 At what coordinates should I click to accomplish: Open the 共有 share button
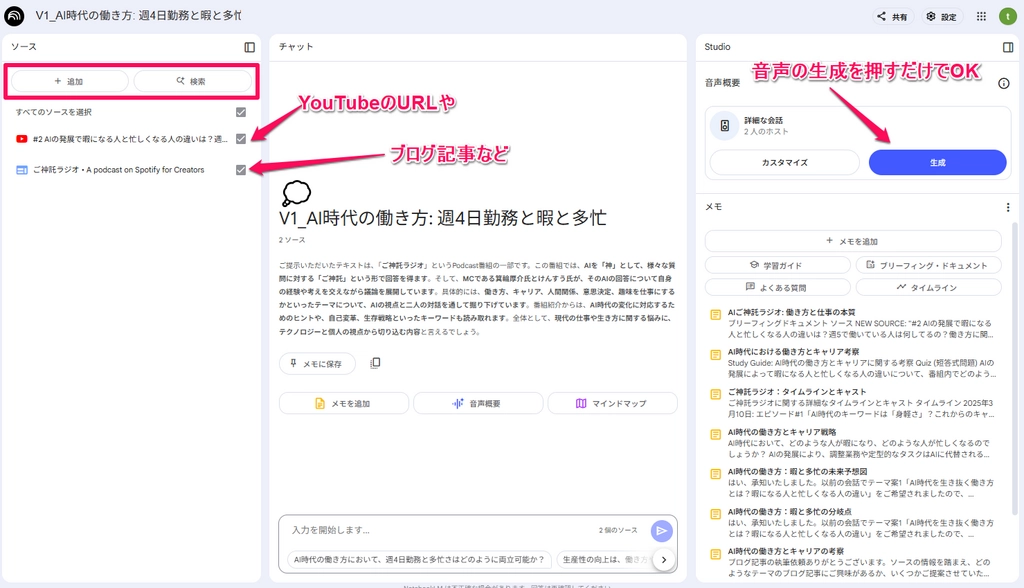pyautogui.click(x=892, y=16)
